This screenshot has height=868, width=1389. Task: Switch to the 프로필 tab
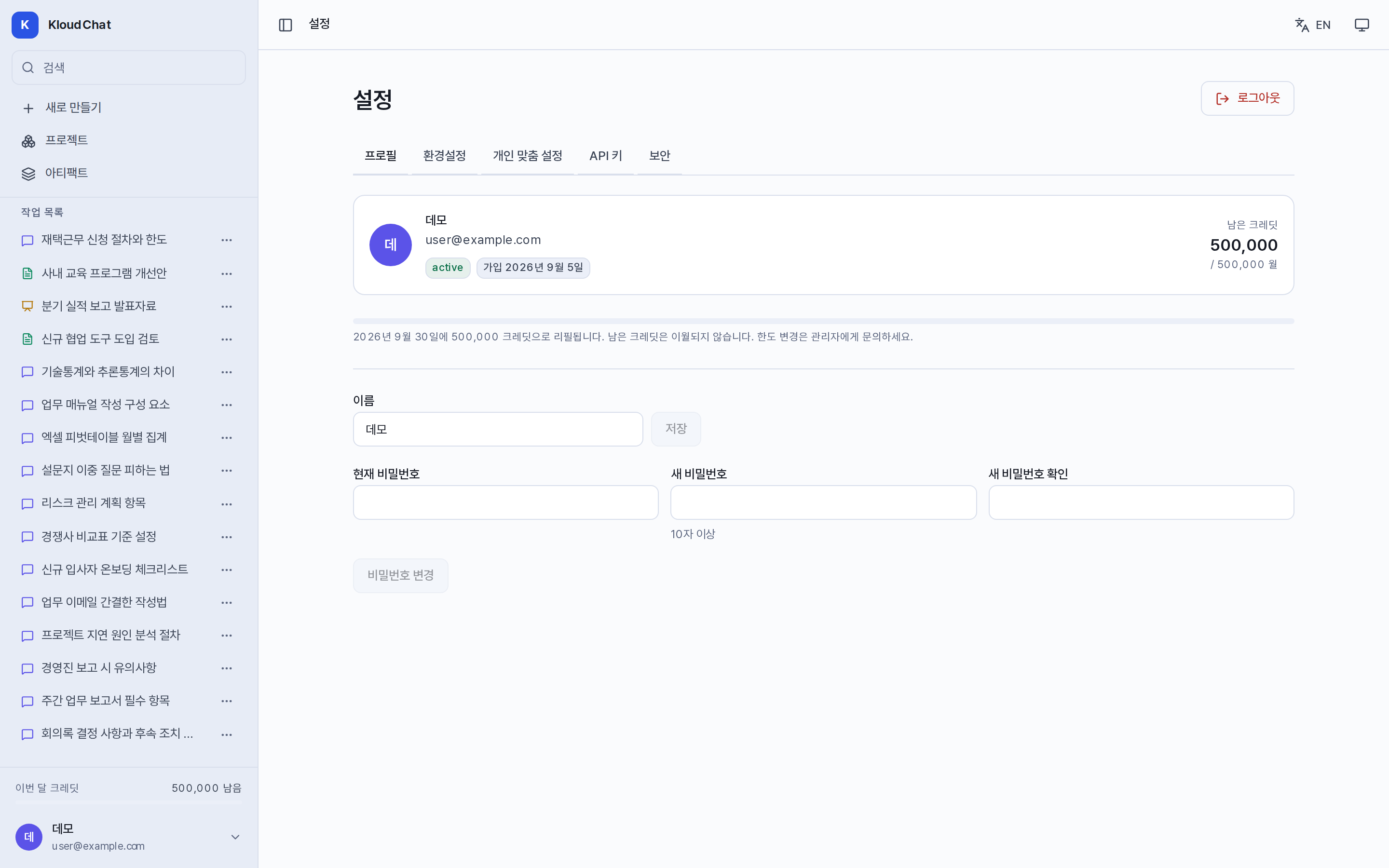[x=381, y=156]
